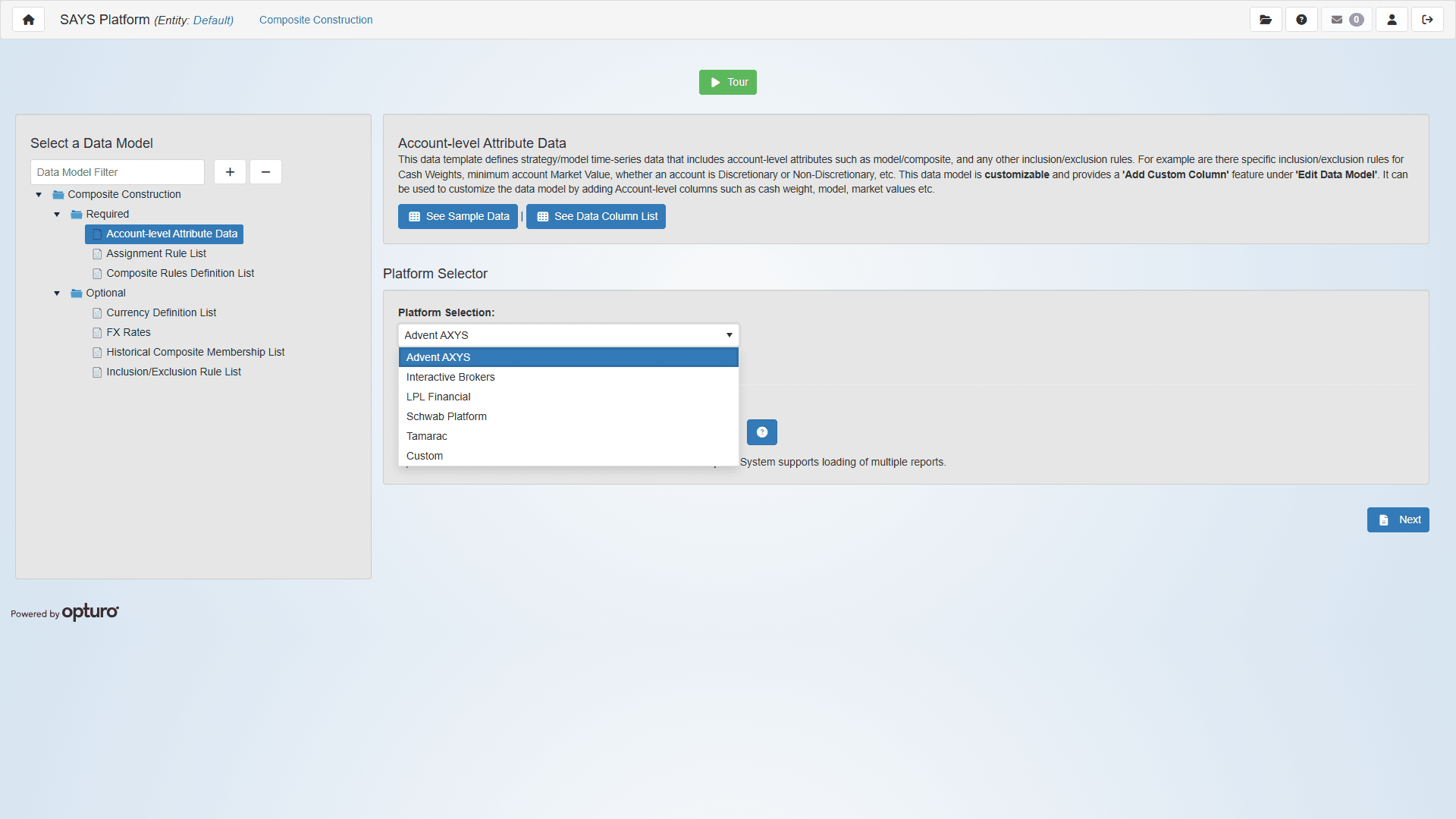Select the Composite Construction folder icon

point(58,195)
